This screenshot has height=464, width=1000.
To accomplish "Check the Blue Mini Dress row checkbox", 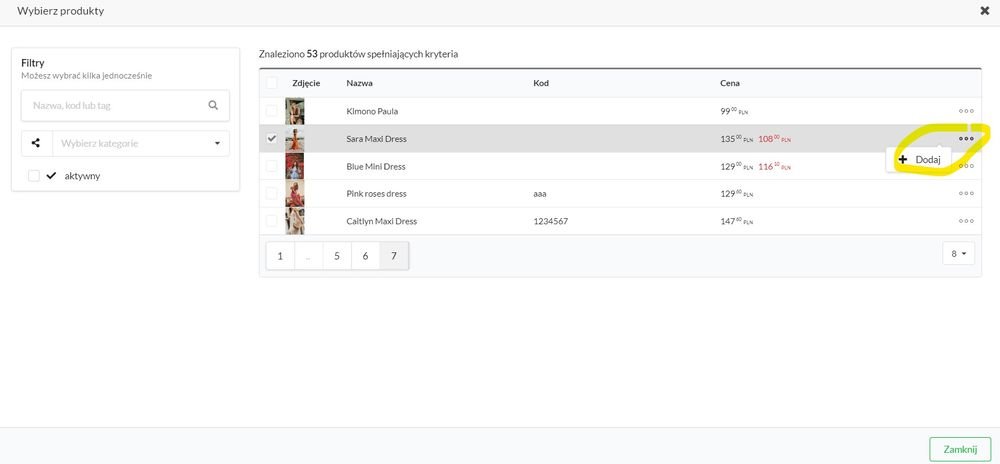I will [x=272, y=166].
